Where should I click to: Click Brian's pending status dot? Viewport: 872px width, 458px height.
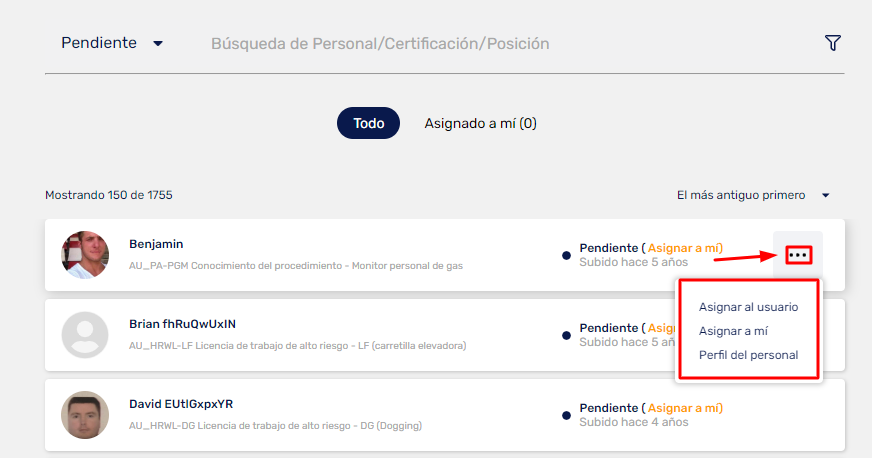click(566, 336)
